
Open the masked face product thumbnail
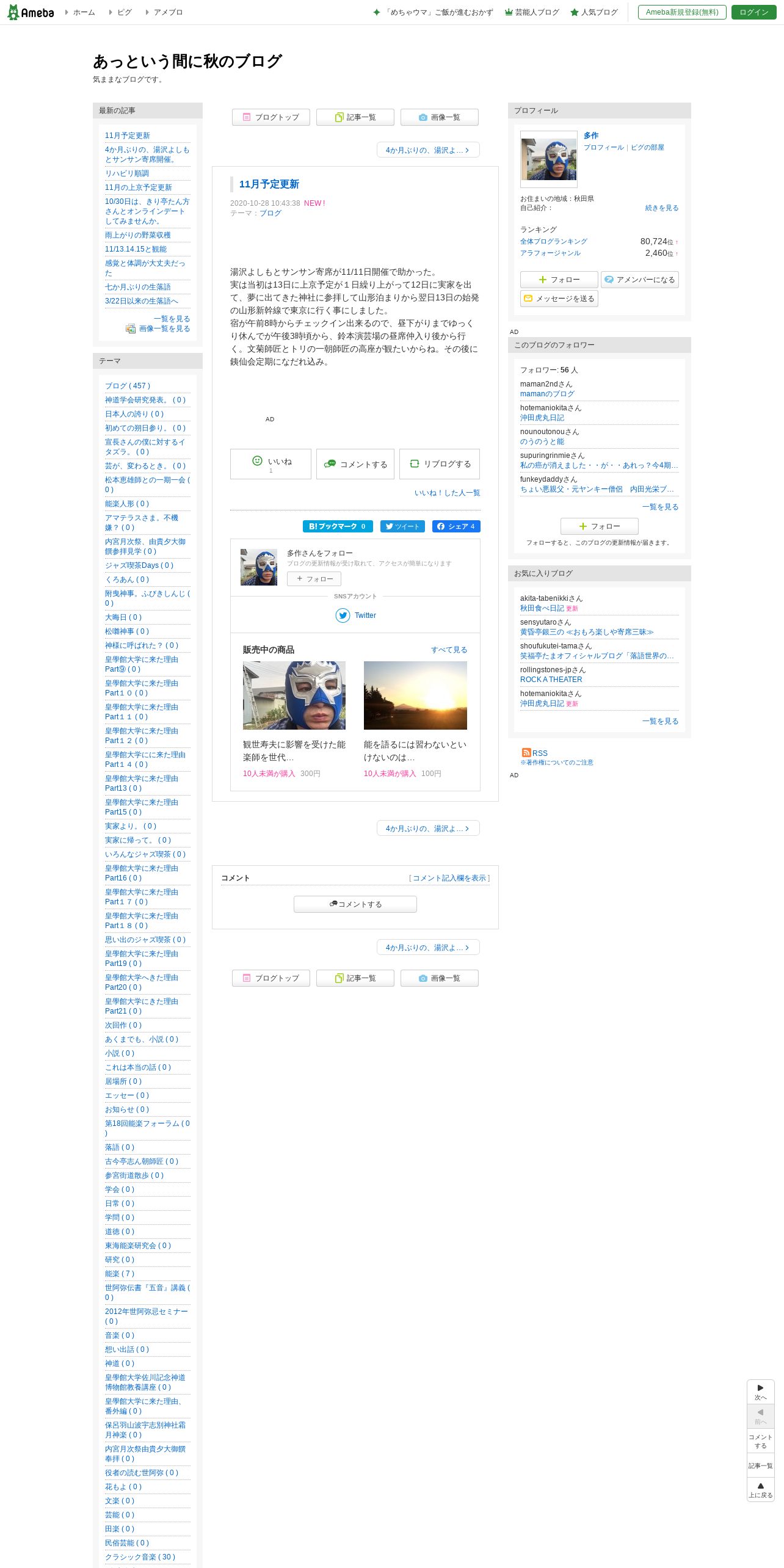tap(294, 695)
